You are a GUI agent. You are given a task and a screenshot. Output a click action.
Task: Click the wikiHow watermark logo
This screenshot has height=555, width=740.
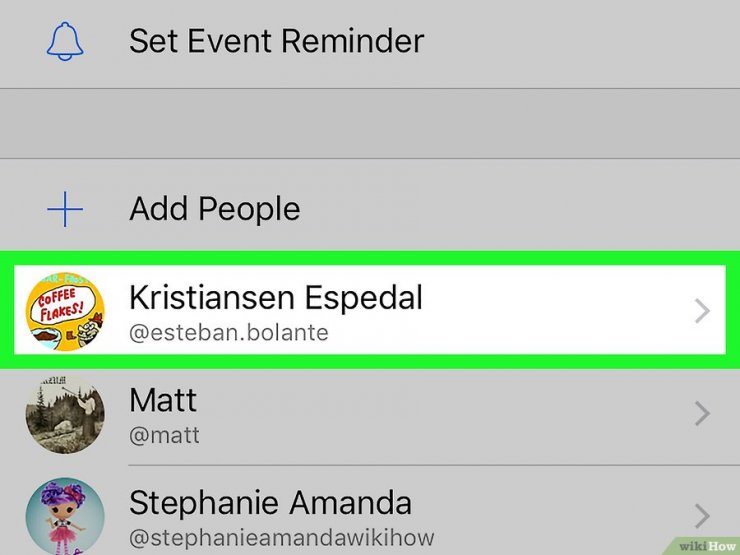pyautogui.click(x=706, y=546)
